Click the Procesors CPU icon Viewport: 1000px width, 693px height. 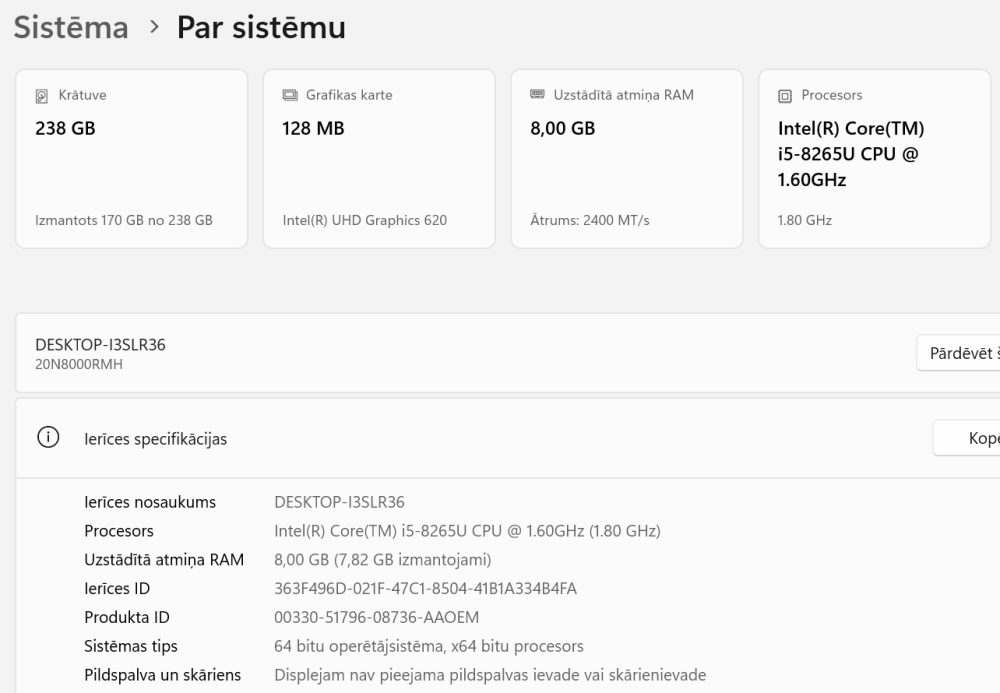pos(785,96)
